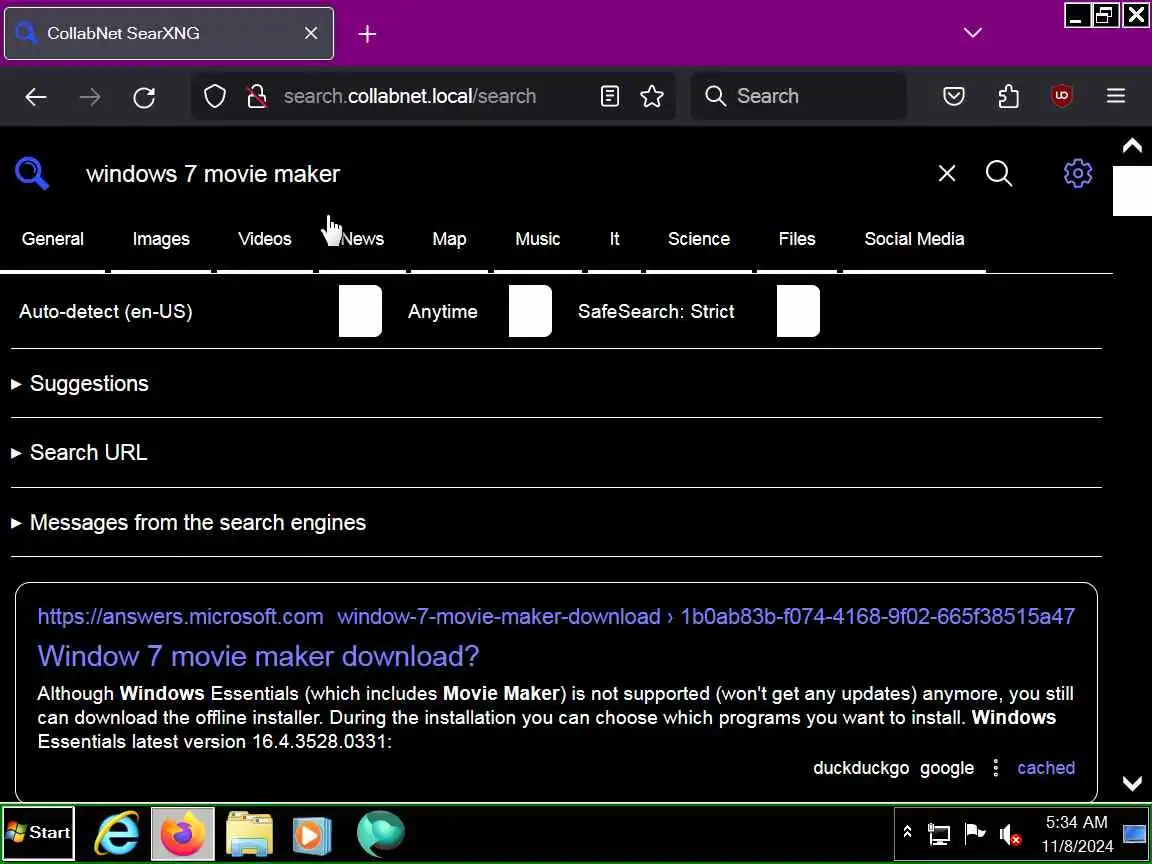1152x864 pixels.
Task: Click the muted volume tray icon
Action: click(x=1009, y=834)
